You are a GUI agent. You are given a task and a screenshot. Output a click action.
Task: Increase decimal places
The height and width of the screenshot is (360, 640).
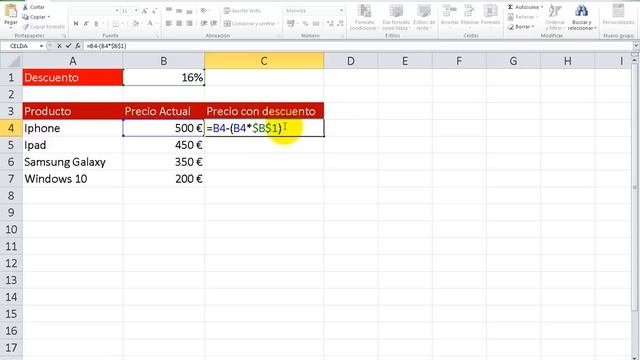[330, 24]
